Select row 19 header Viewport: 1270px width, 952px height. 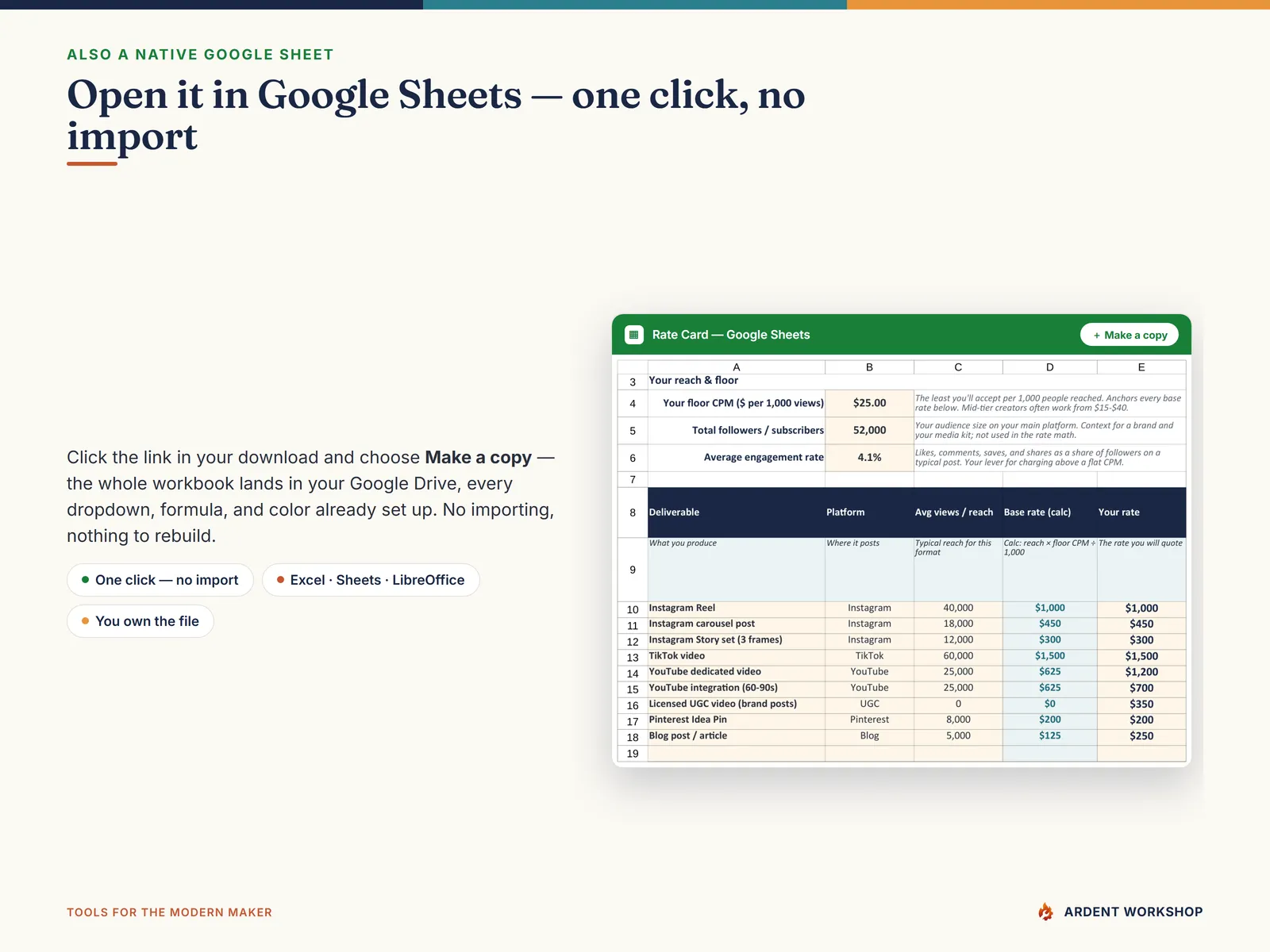(633, 754)
